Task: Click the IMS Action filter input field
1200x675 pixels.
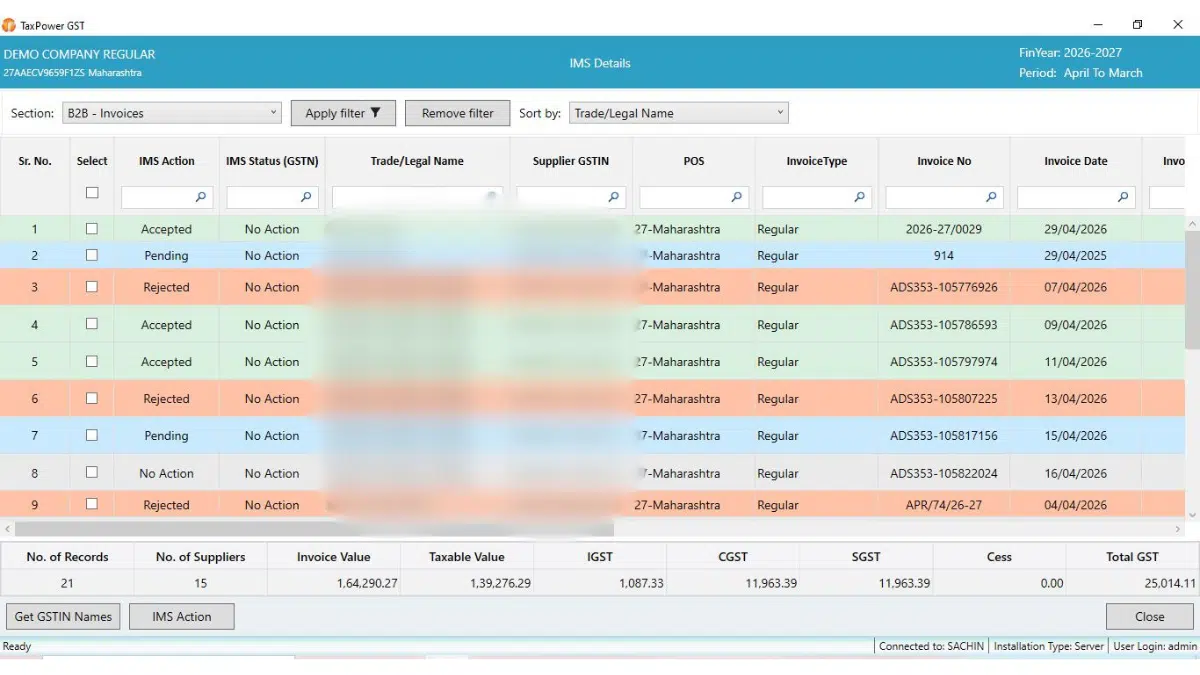Action: click(167, 198)
